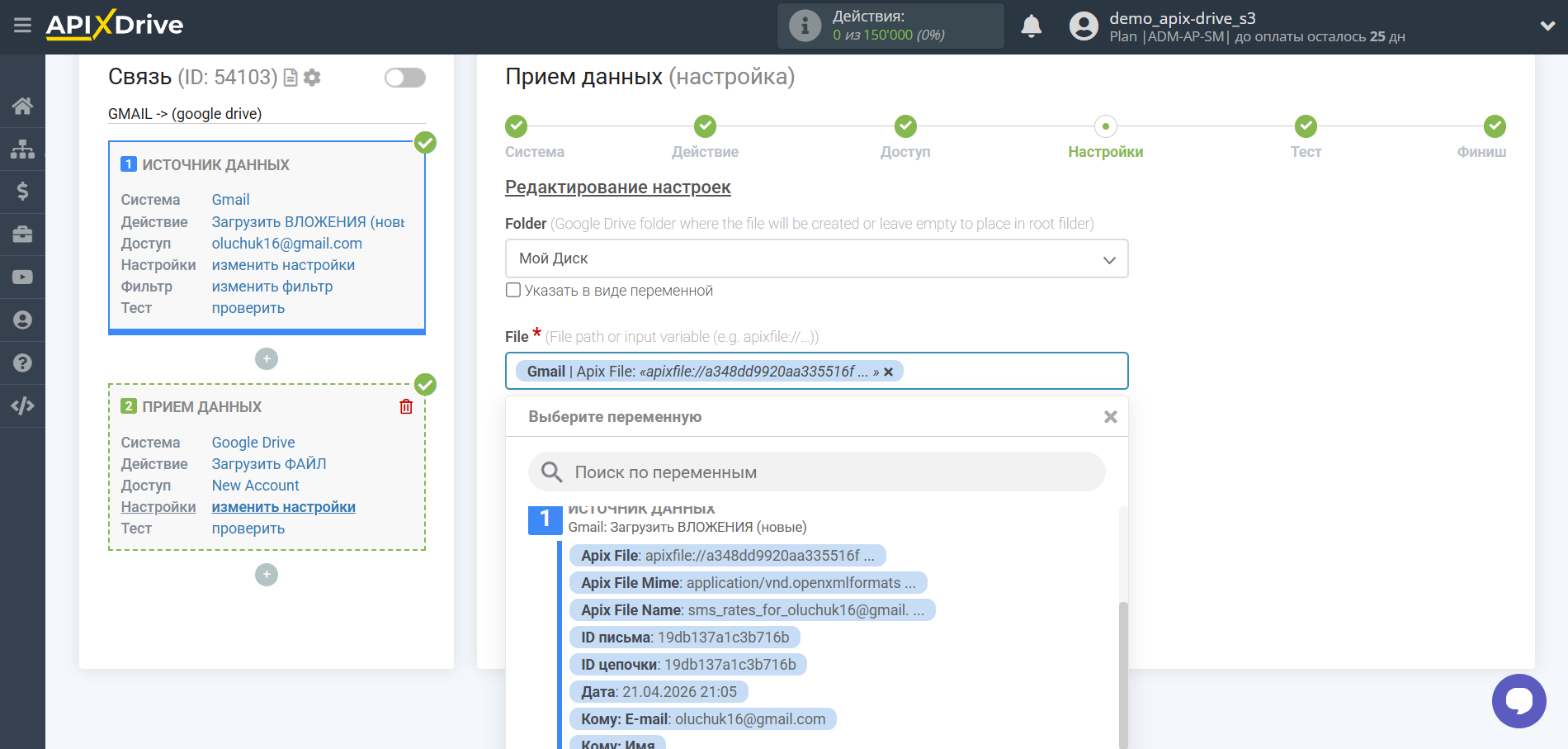Click the demo_apix-drive_s3 account name
This screenshot has height=749, width=1568.
tap(1183, 18)
